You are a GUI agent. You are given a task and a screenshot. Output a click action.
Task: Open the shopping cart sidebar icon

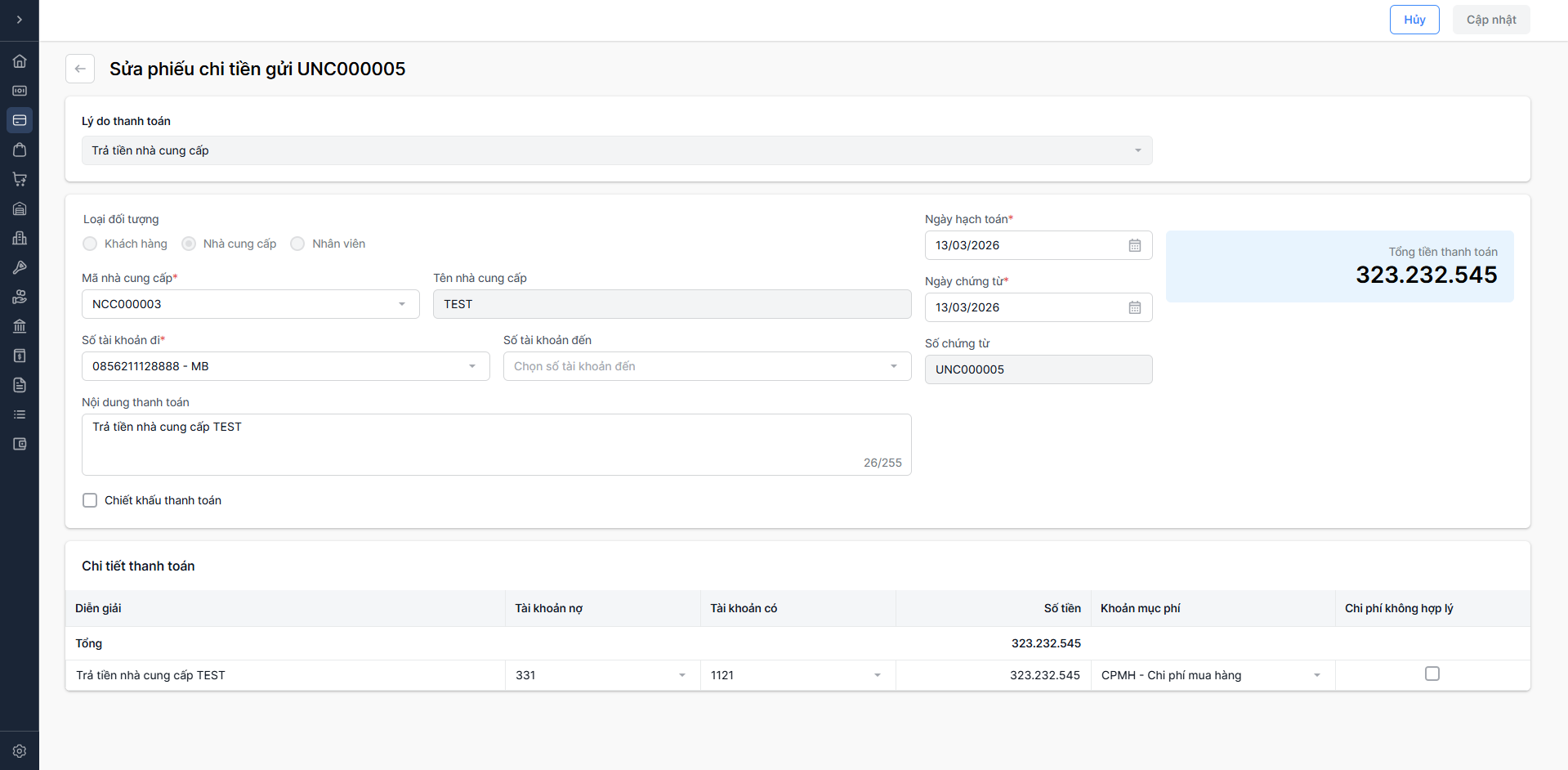[x=20, y=179]
